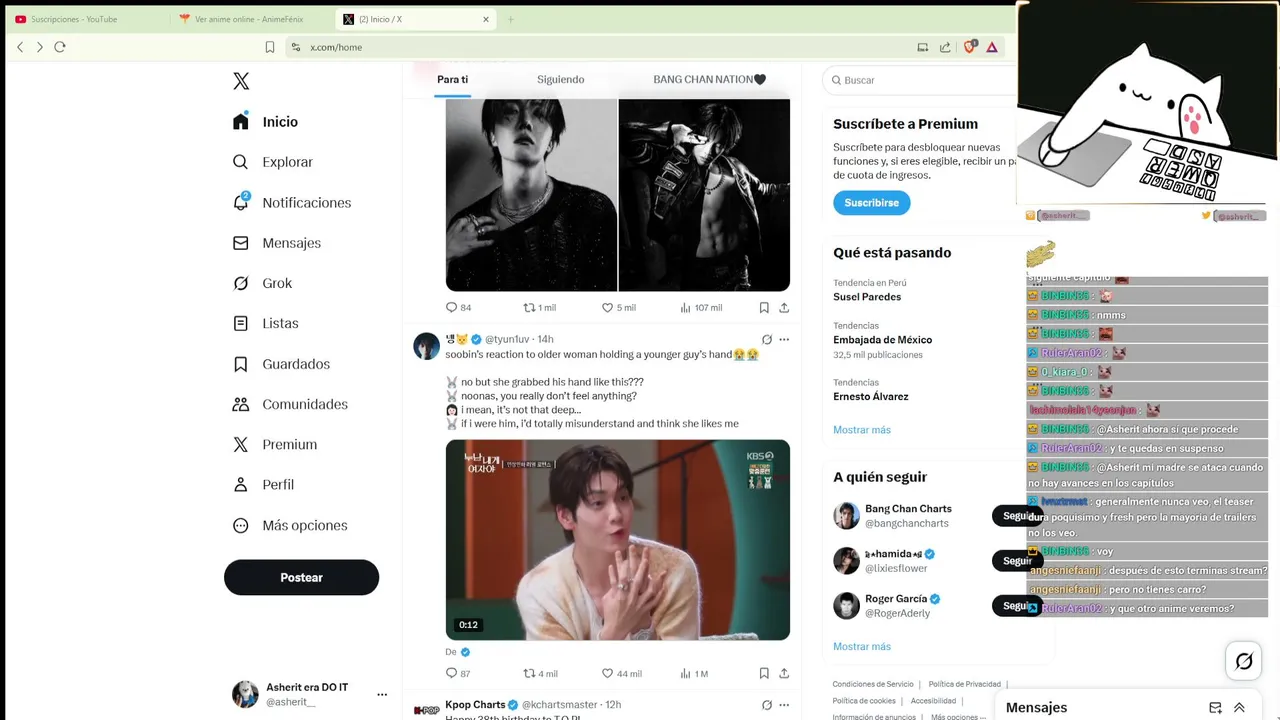Open Premium in the sidebar

275,444
